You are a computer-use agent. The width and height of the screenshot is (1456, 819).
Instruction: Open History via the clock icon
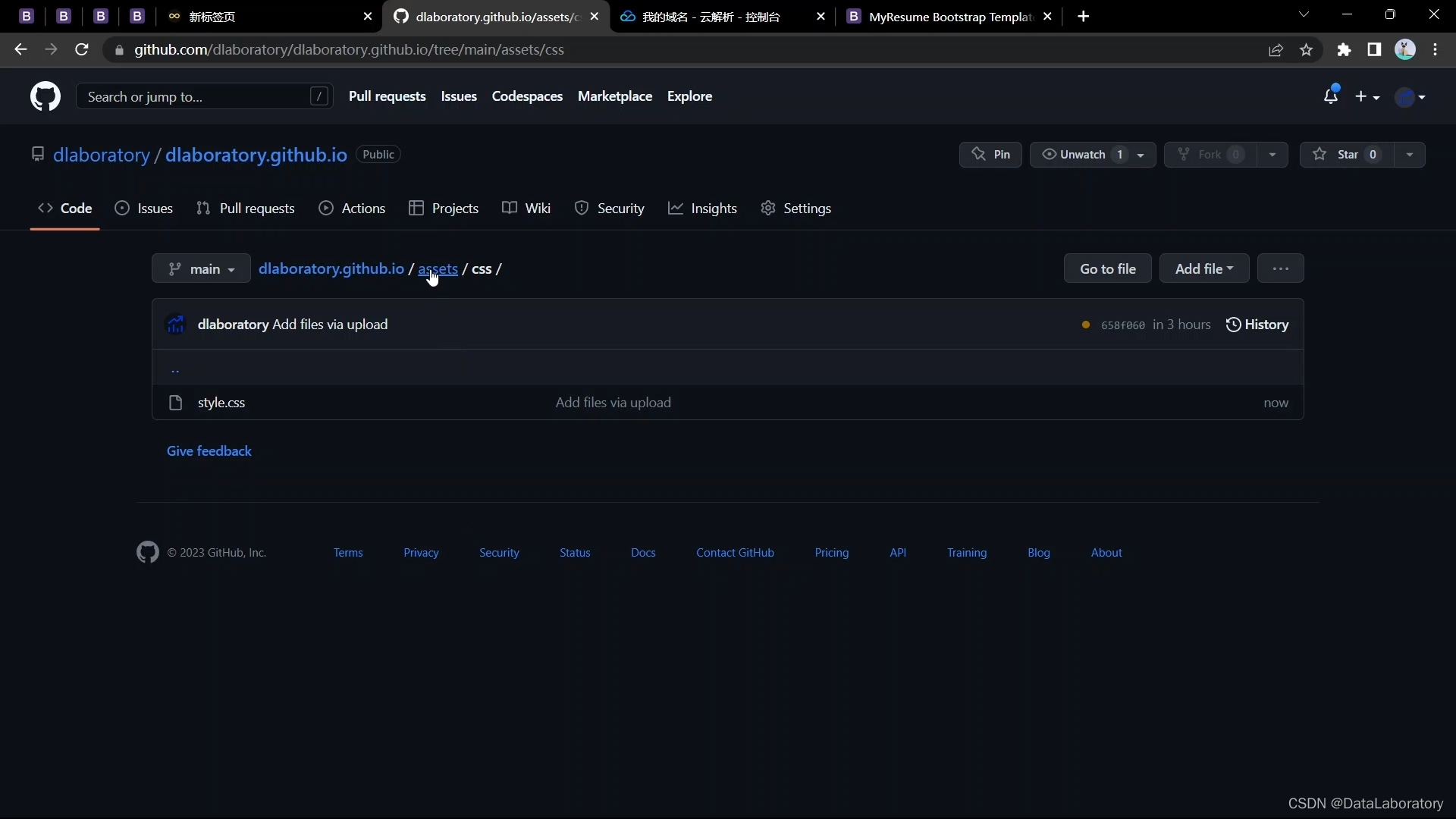(1233, 325)
